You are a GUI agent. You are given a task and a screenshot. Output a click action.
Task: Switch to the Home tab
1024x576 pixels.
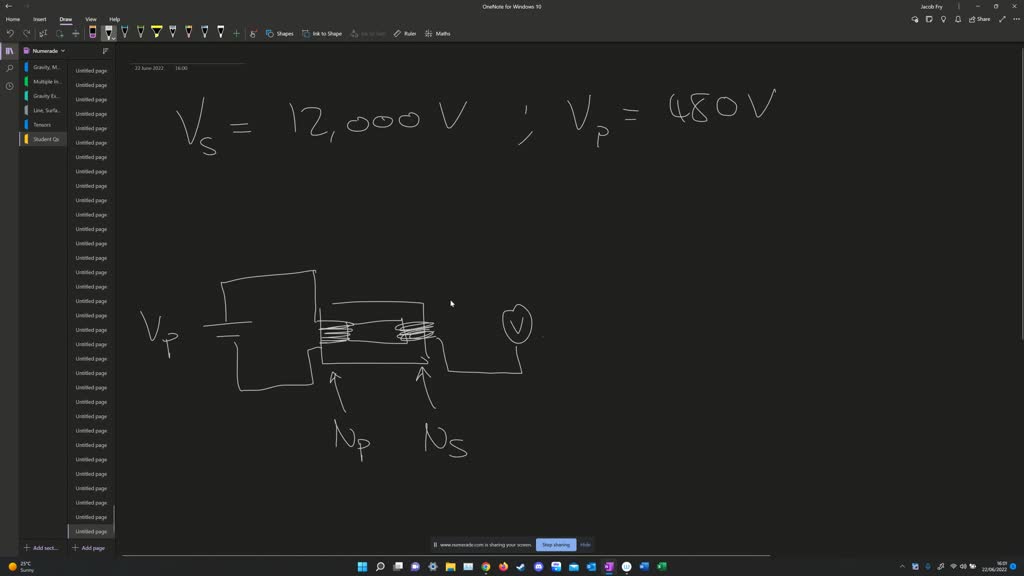13,19
